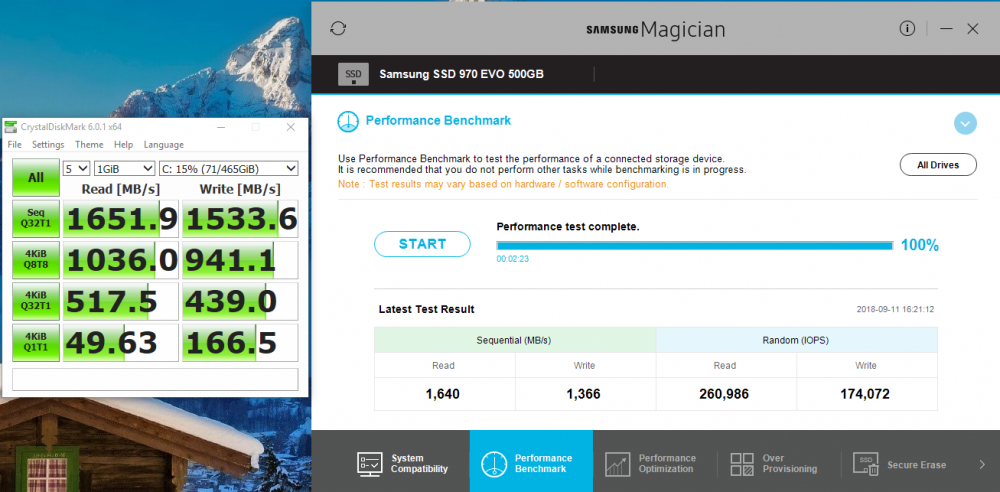Click the 4KiB Q1T1 read value 49.63
This screenshot has height=492, width=1000.
tap(121, 342)
